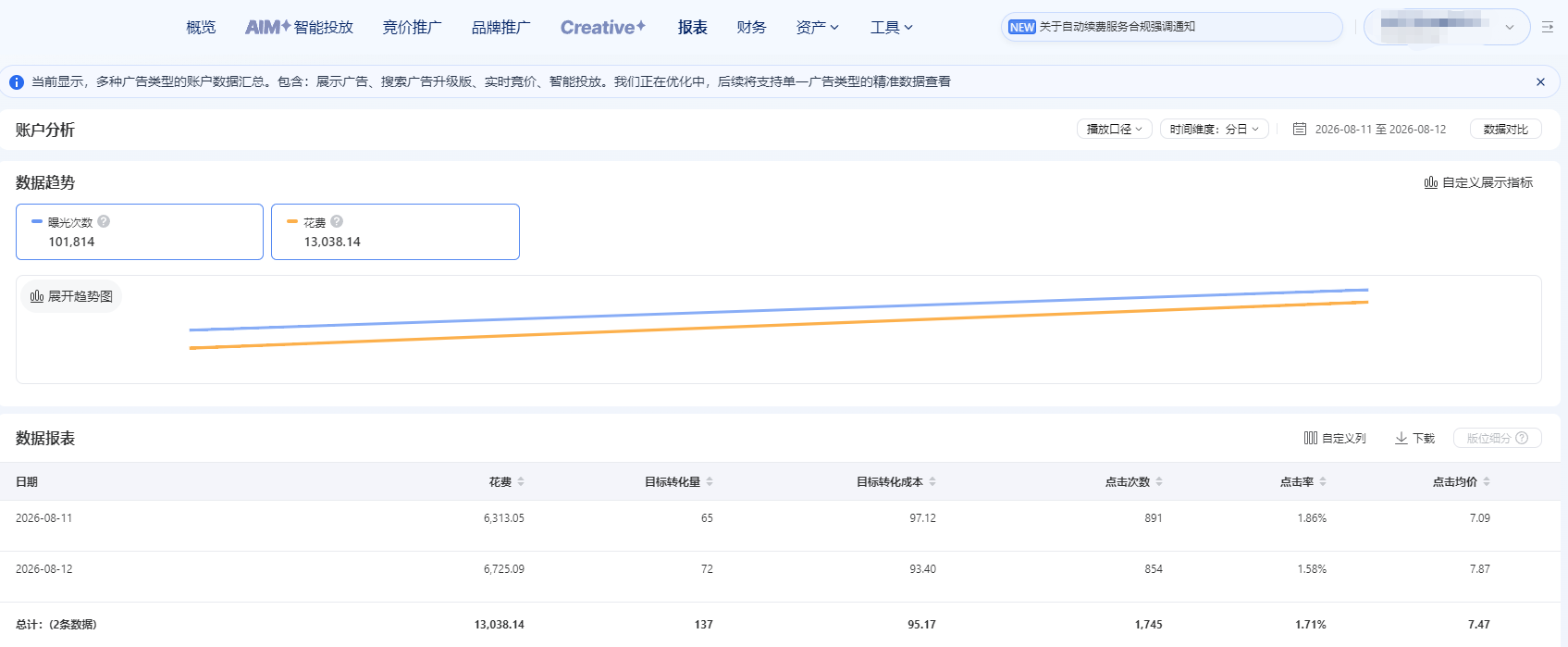Expand the 工具 tools dropdown
Viewport: 1568px width, 647px height.
(x=892, y=28)
